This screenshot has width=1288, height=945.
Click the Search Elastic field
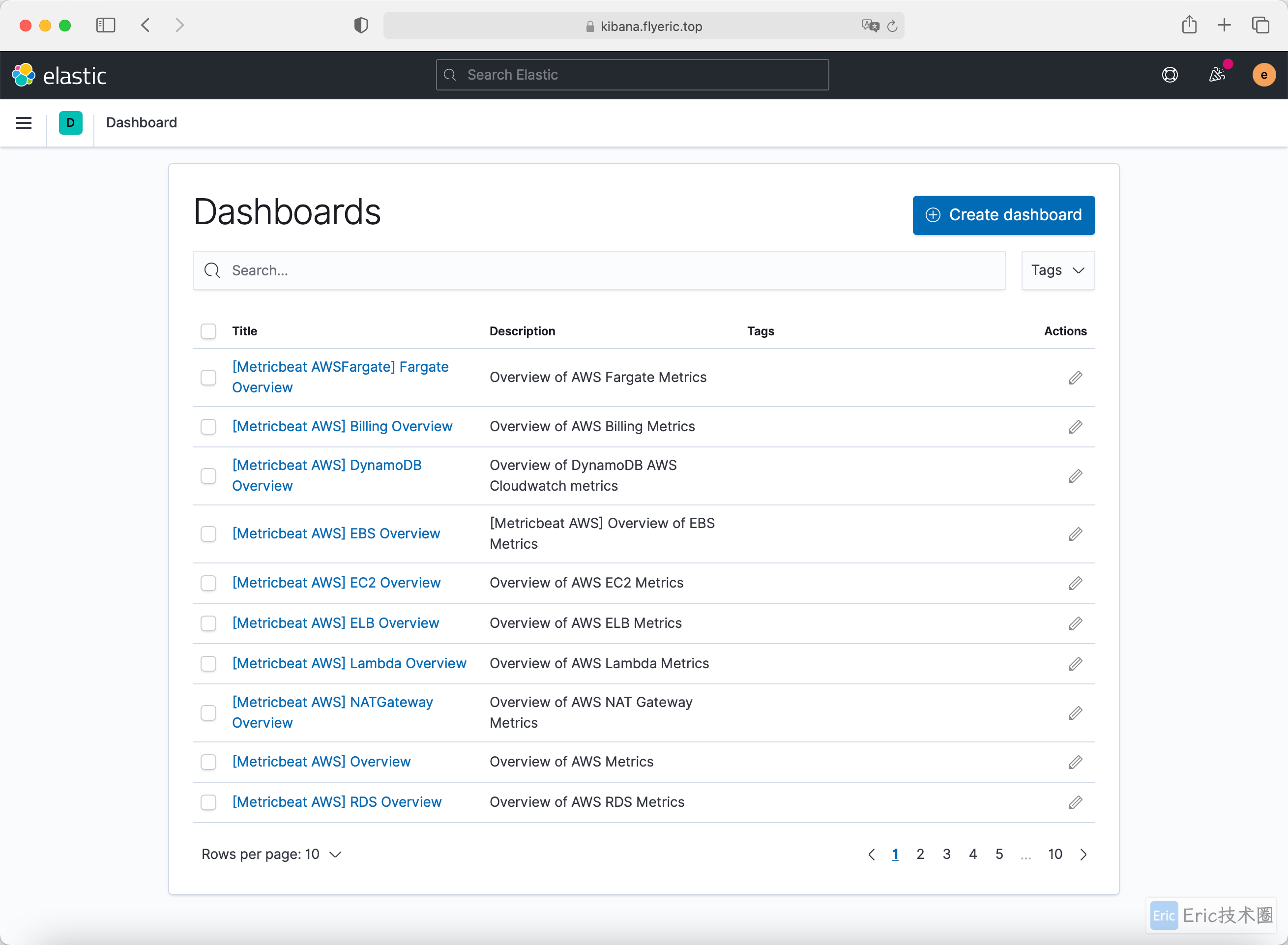(632, 75)
